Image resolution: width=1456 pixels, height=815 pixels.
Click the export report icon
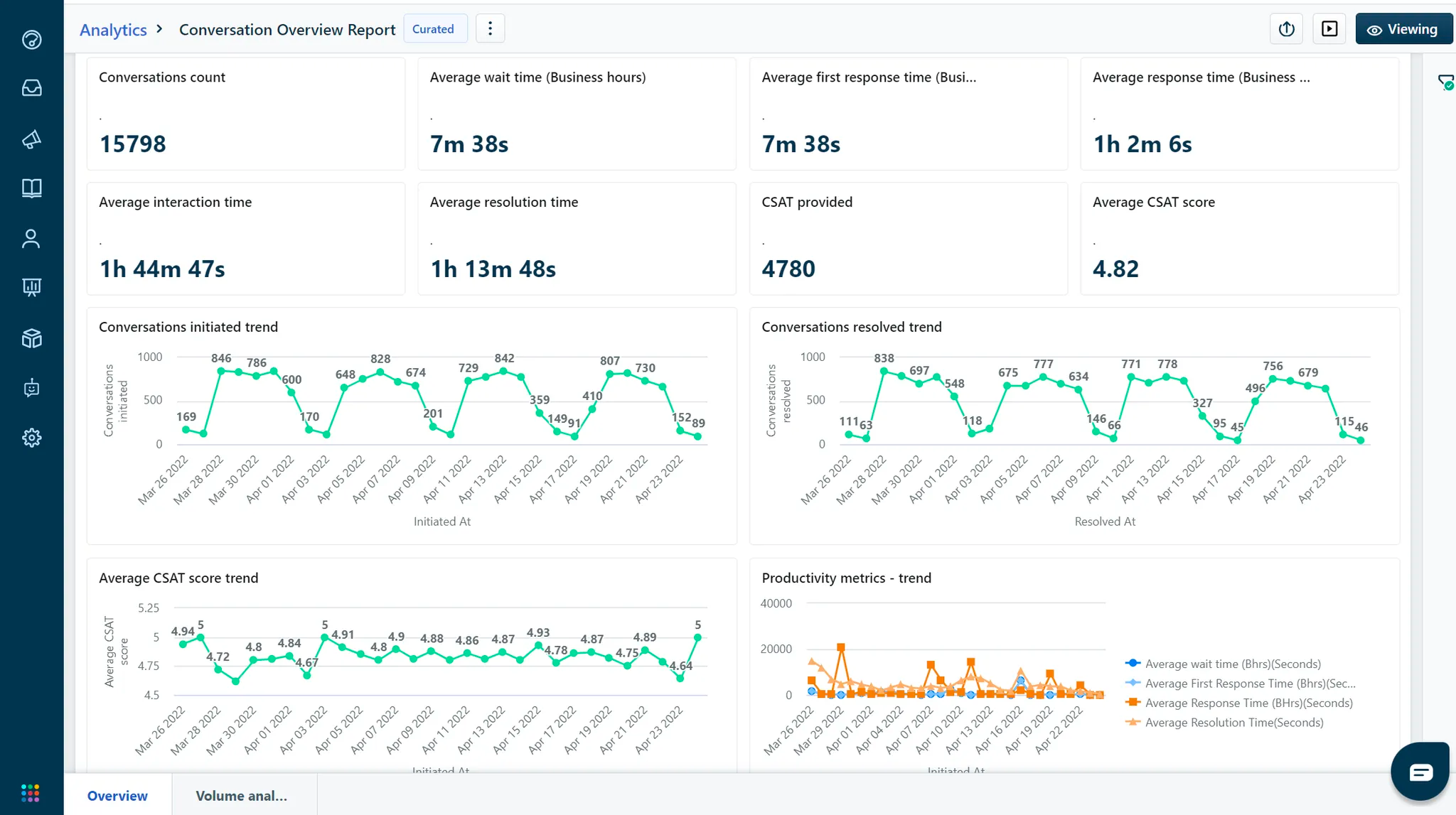[1286, 29]
